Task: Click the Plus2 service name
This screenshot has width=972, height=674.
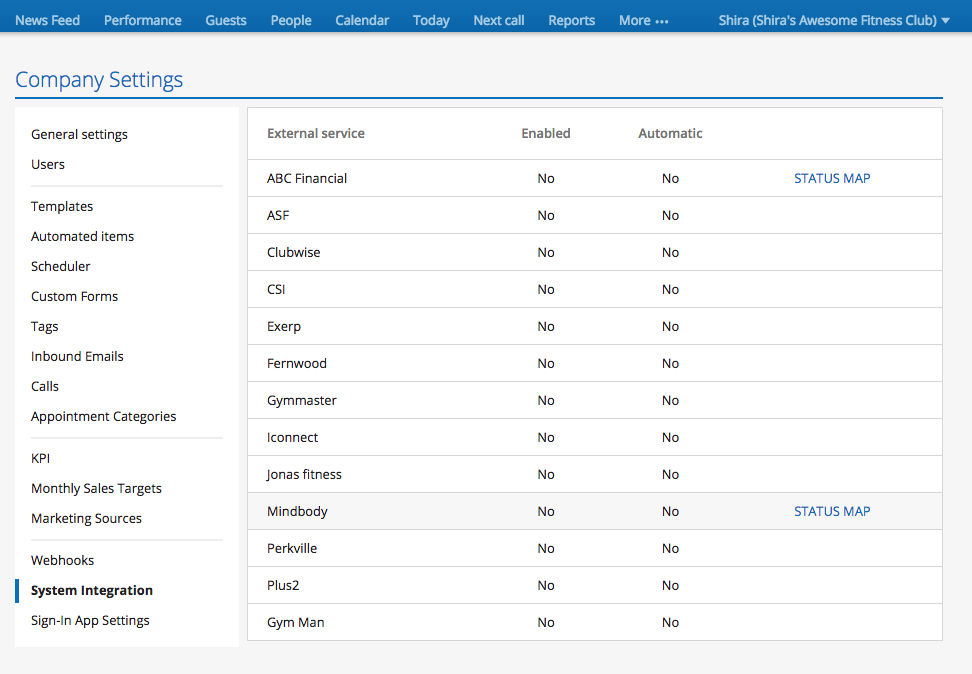Action: (283, 585)
